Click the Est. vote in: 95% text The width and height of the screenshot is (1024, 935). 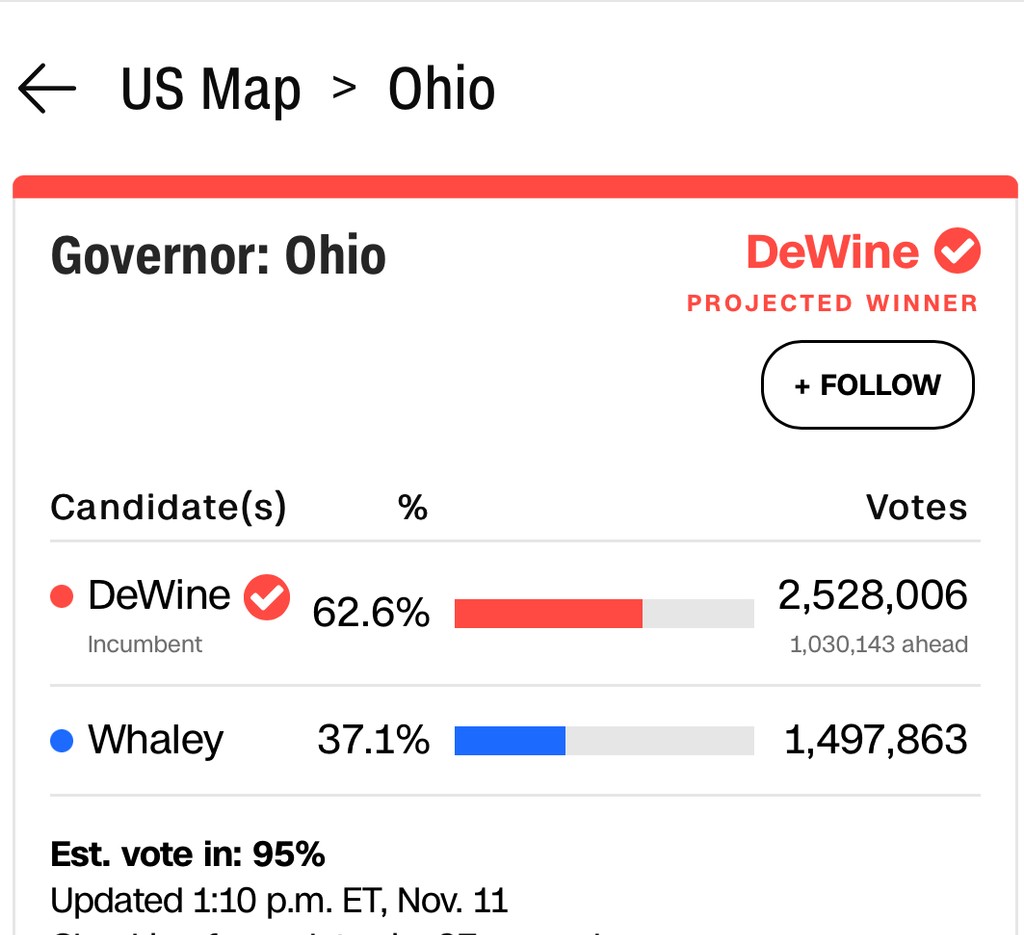[x=188, y=855]
